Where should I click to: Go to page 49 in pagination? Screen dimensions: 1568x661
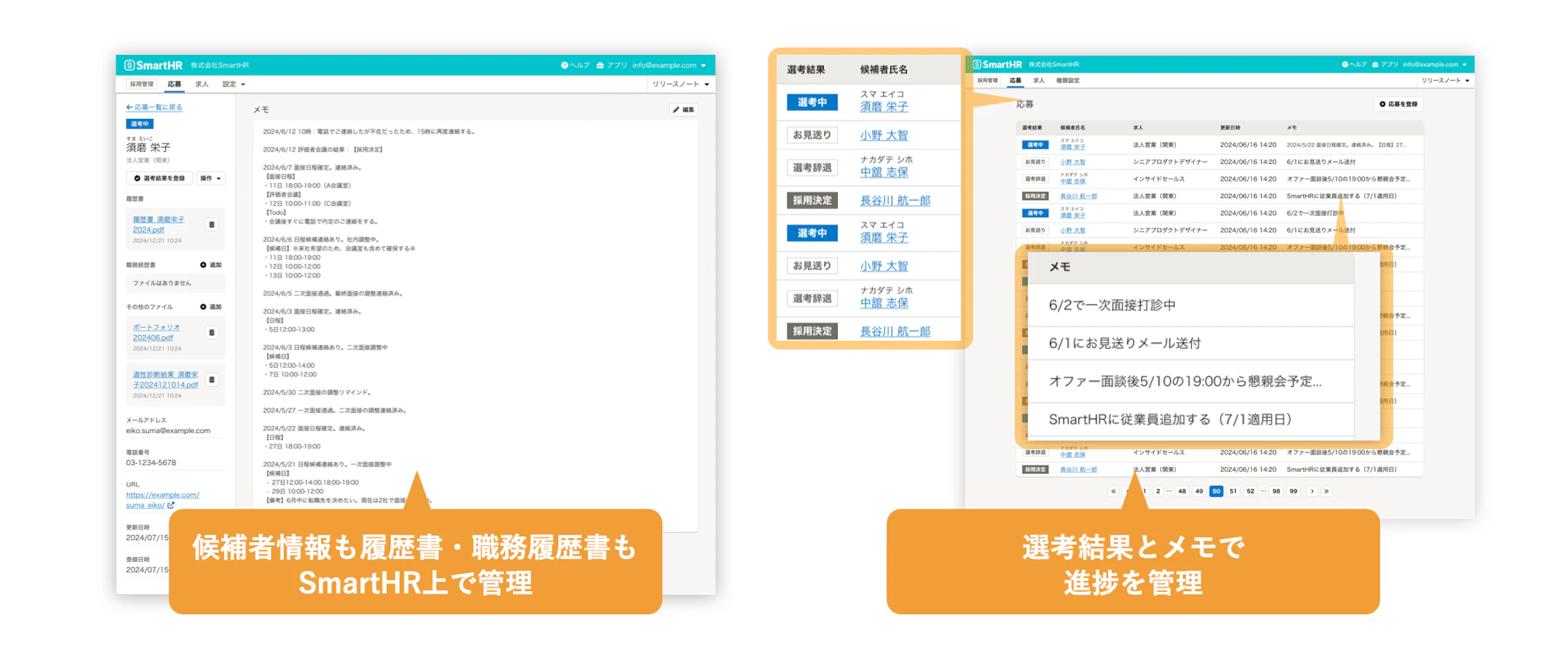[x=1199, y=491]
